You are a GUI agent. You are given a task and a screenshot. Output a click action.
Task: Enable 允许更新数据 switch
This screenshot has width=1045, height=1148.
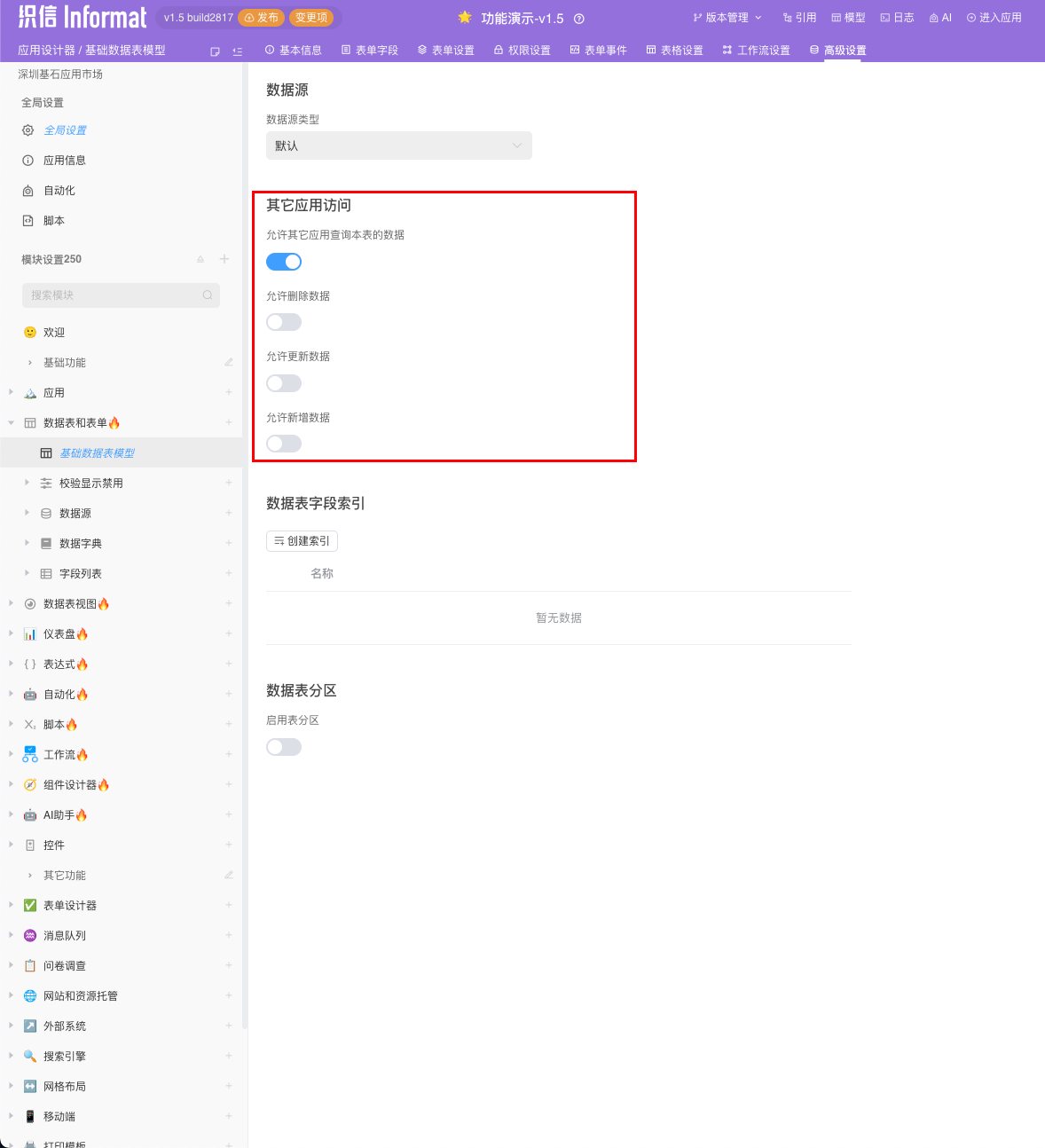283,382
